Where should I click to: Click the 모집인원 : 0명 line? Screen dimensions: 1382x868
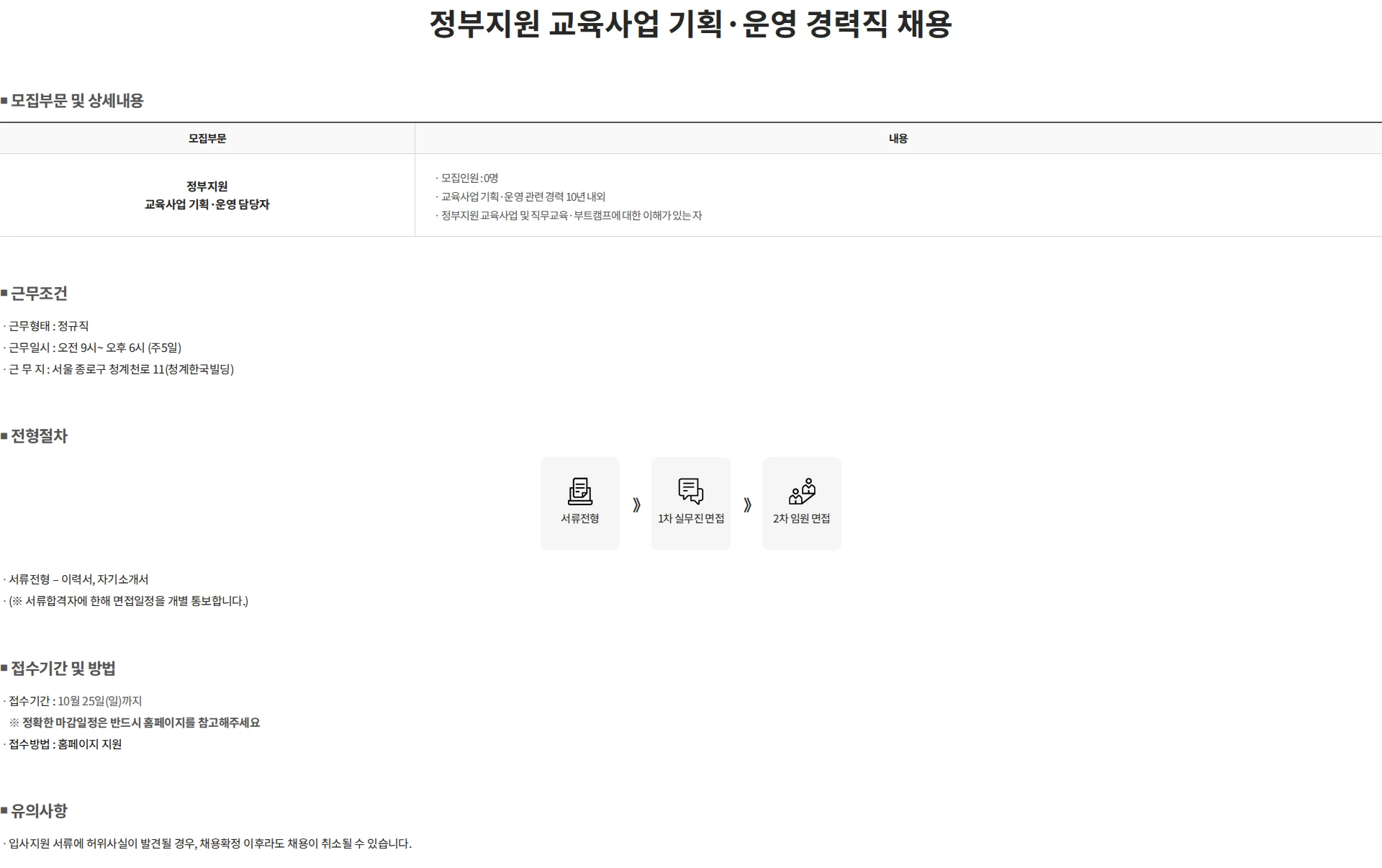[467, 178]
